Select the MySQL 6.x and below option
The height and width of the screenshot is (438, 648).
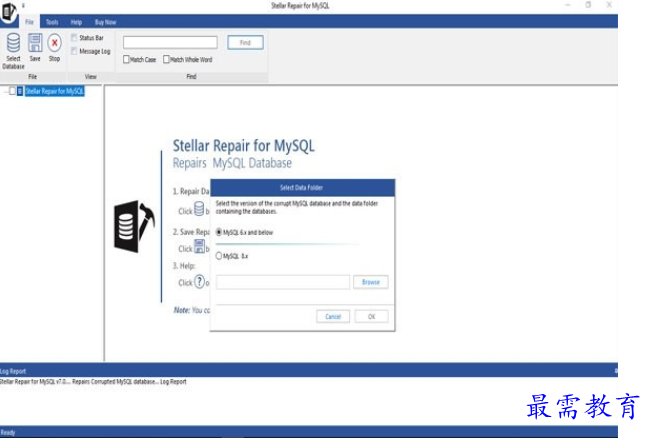(x=219, y=232)
